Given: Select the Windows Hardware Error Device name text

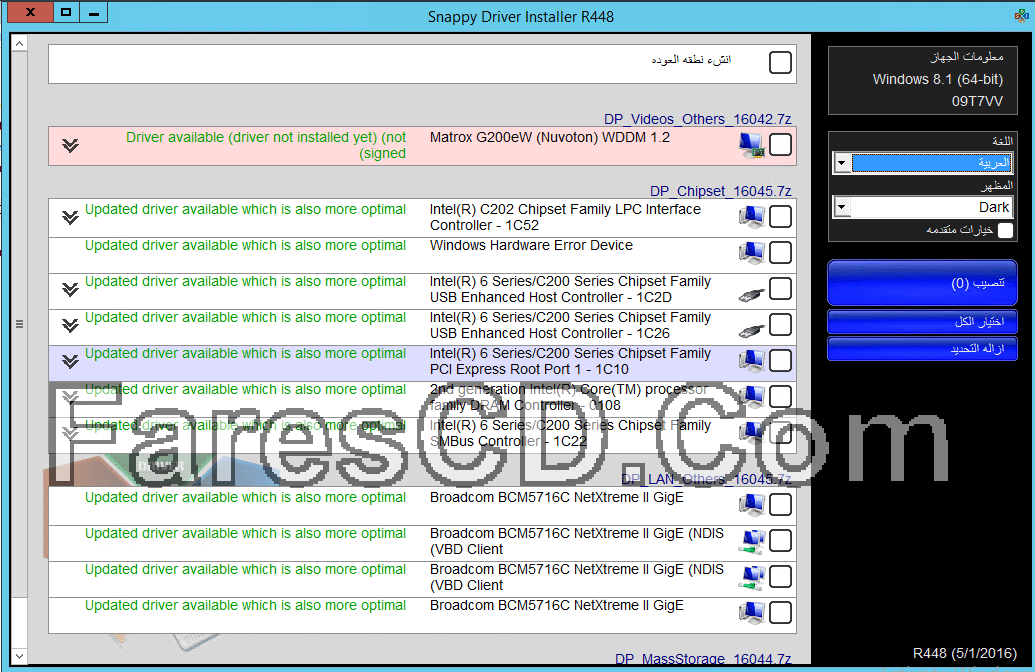Looking at the screenshot, I should point(531,246).
